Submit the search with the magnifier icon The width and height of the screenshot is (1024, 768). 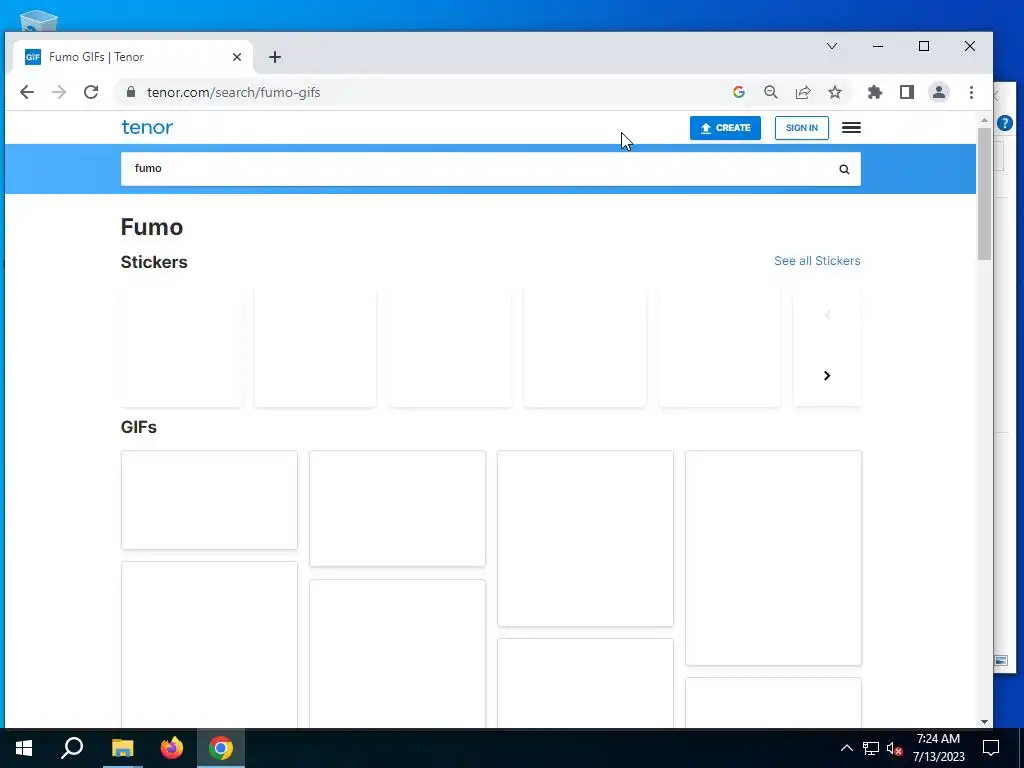(x=844, y=169)
